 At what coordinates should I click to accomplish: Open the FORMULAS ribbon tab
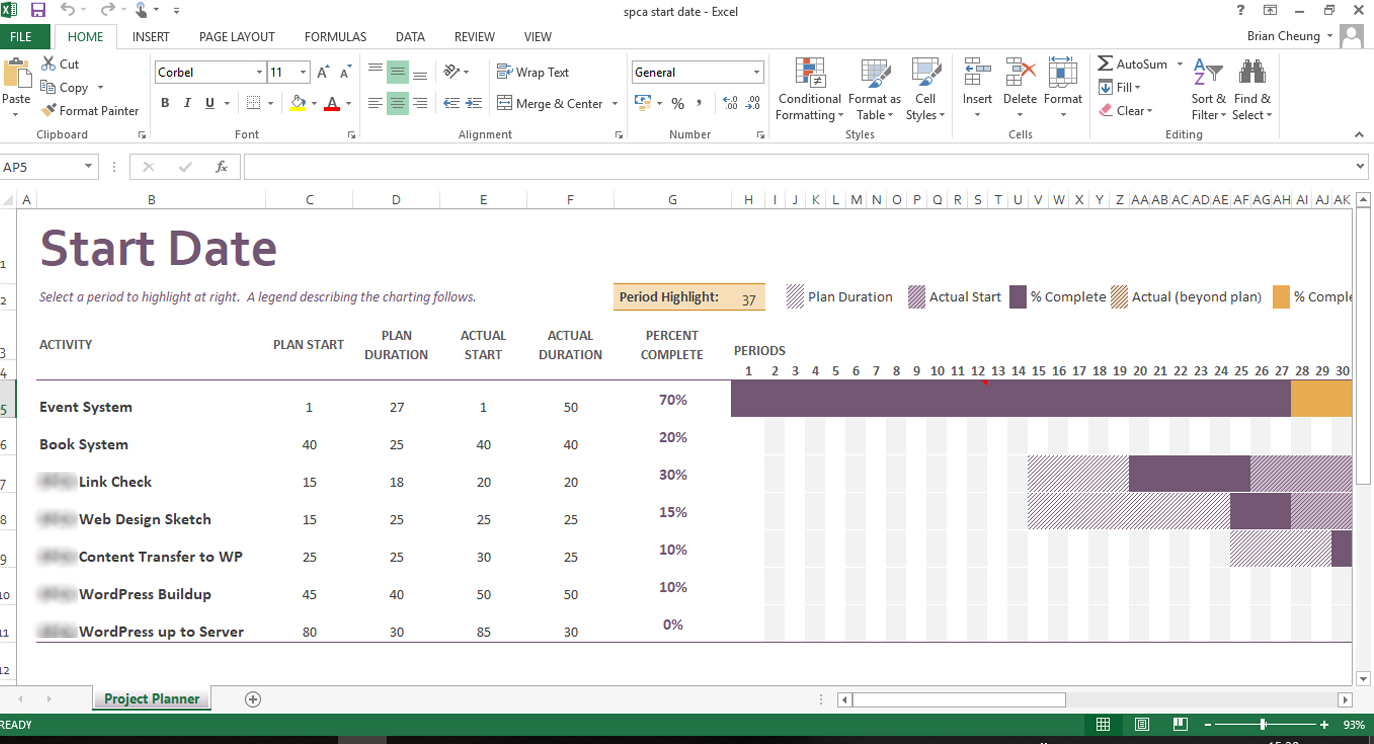pos(335,37)
